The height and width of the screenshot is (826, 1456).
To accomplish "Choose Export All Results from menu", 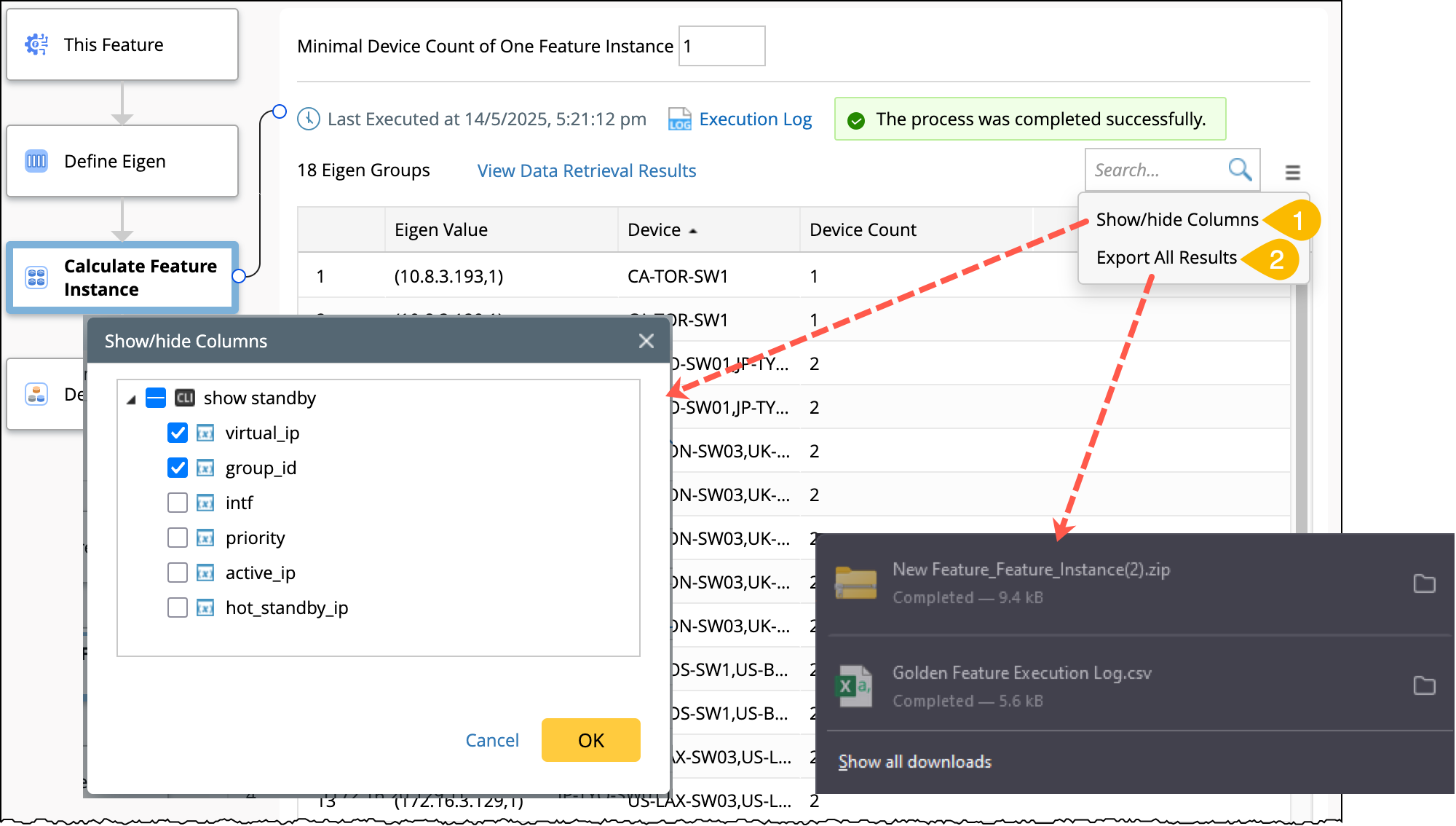I will [x=1166, y=257].
